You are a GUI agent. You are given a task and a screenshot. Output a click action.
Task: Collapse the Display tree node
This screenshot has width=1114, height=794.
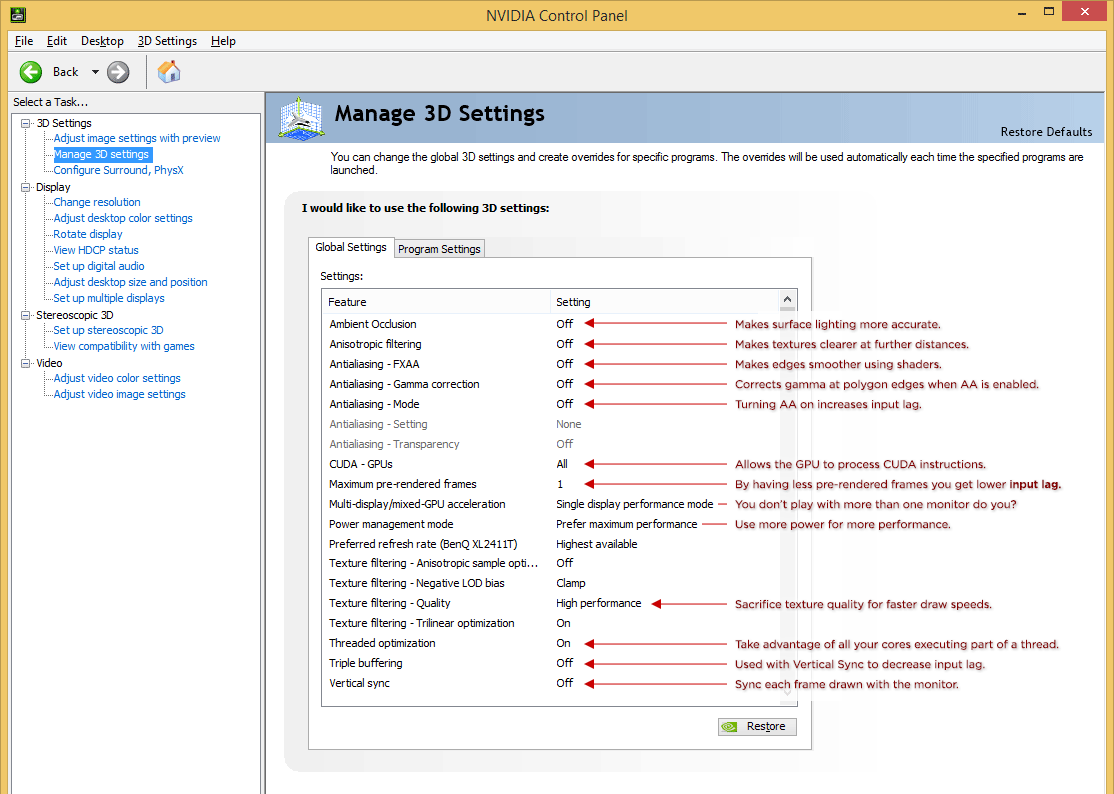point(26,187)
